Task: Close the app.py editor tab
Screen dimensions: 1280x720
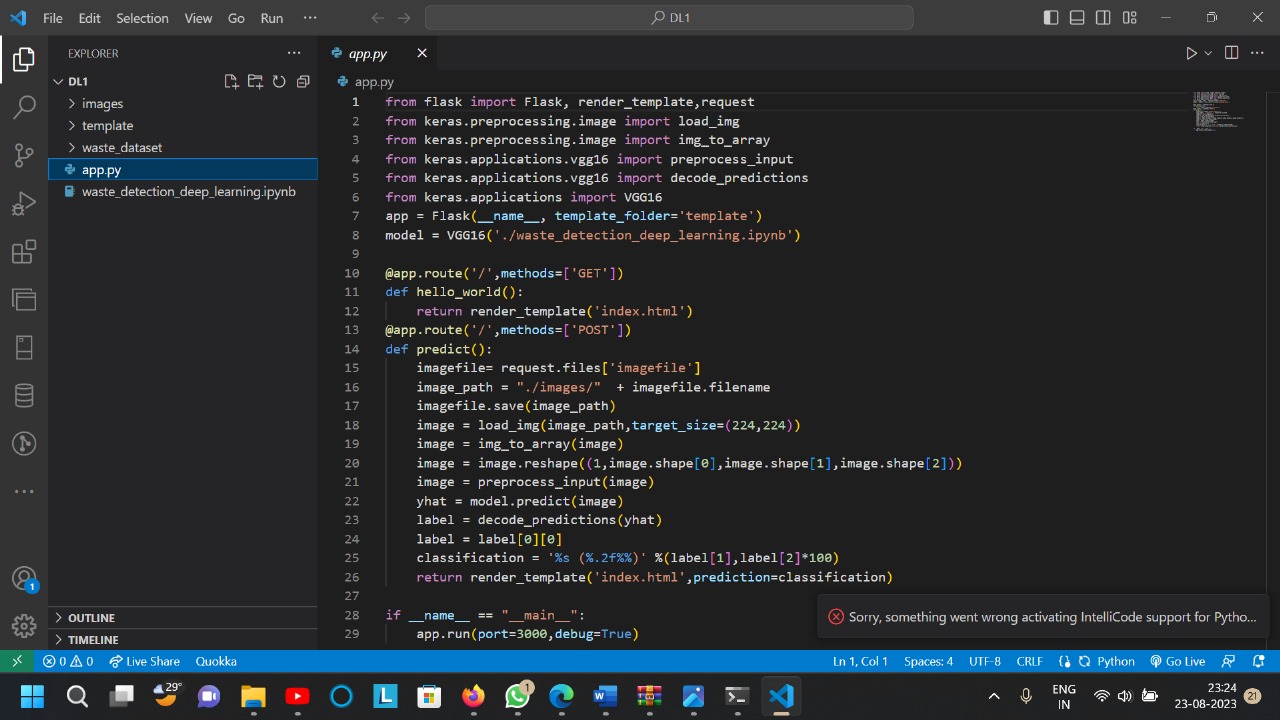Action: (x=422, y=53)
